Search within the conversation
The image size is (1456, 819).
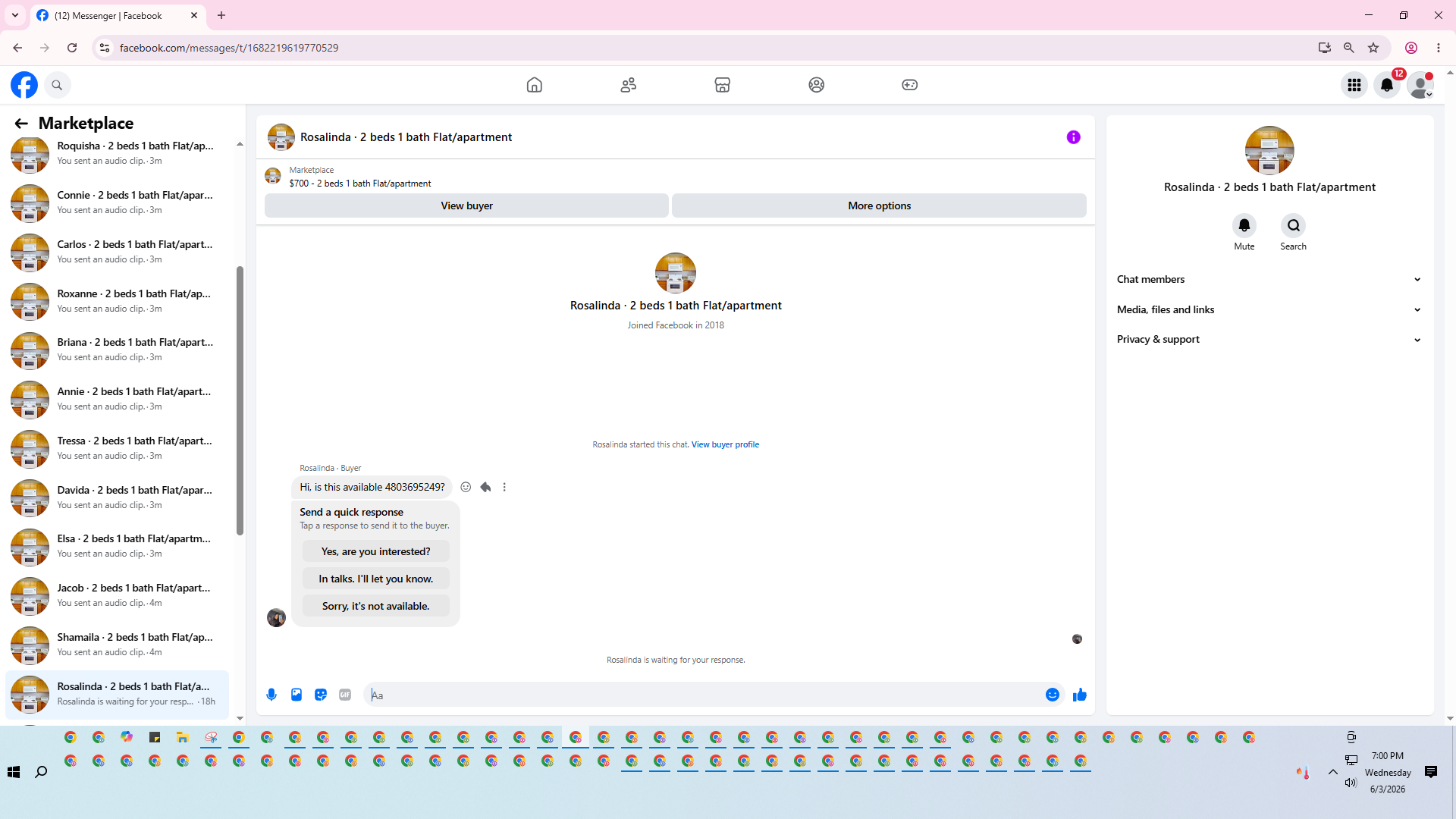pos(1294,225)
